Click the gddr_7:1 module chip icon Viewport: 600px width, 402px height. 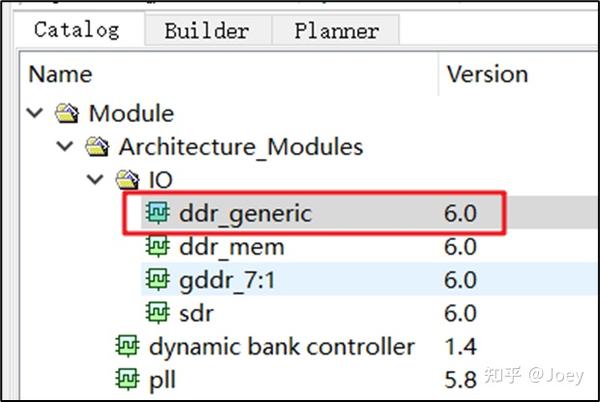point(157,279)
